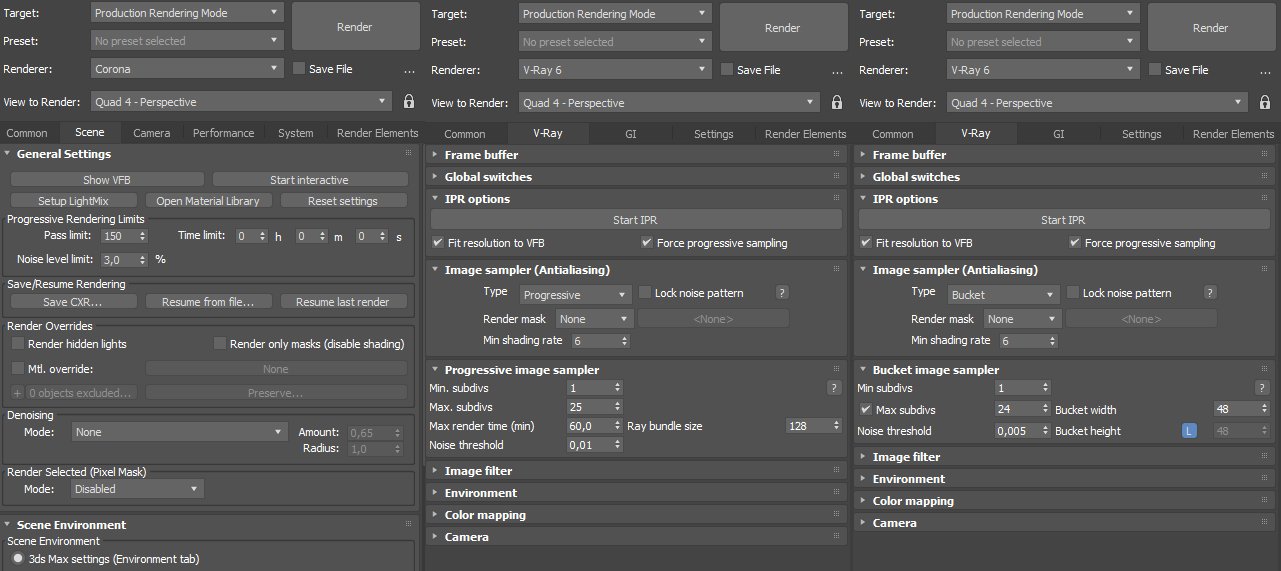Select the 3ds Max settings (Environment tab) radio button
The image size is (1281, 571).
point(18,558)
